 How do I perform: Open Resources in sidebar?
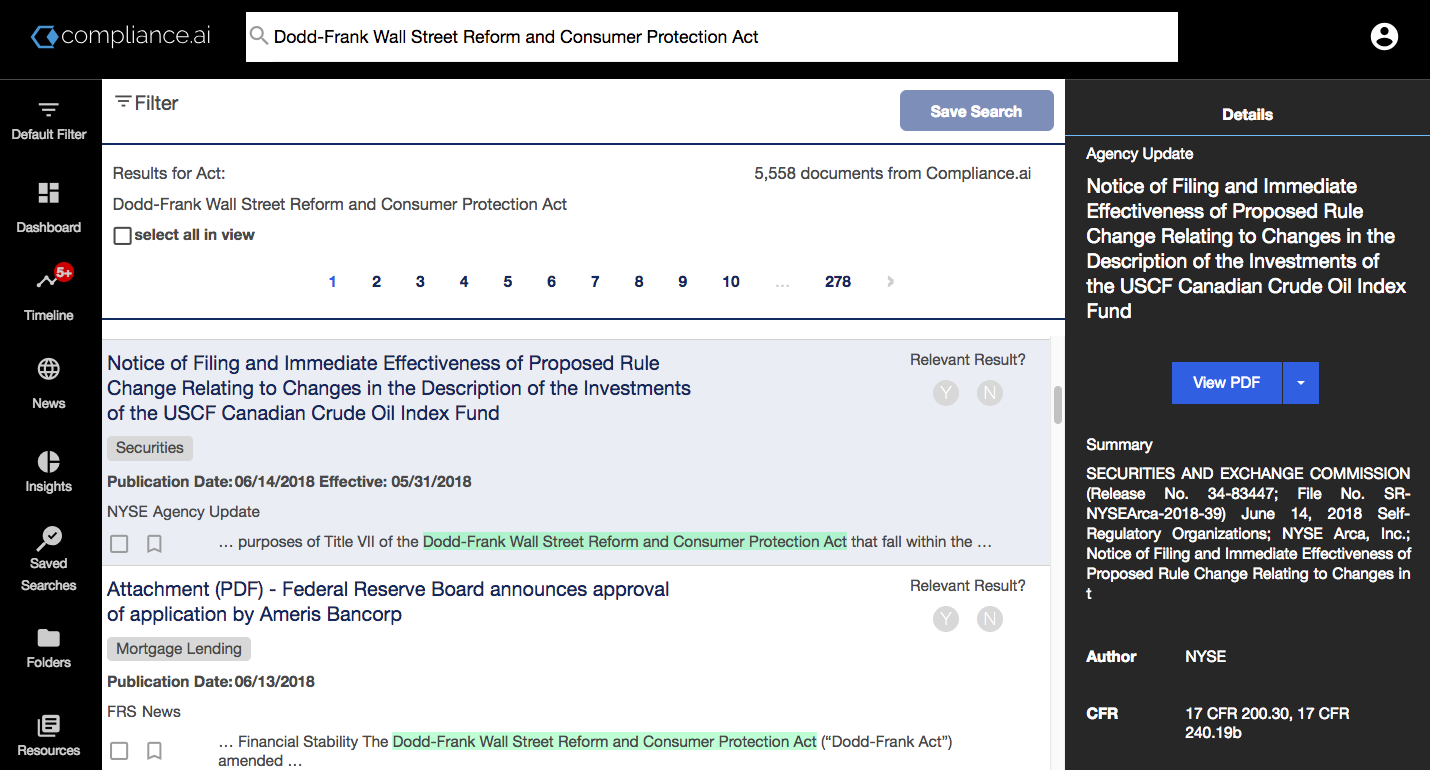pyautogui.click(x=49, y=736)
